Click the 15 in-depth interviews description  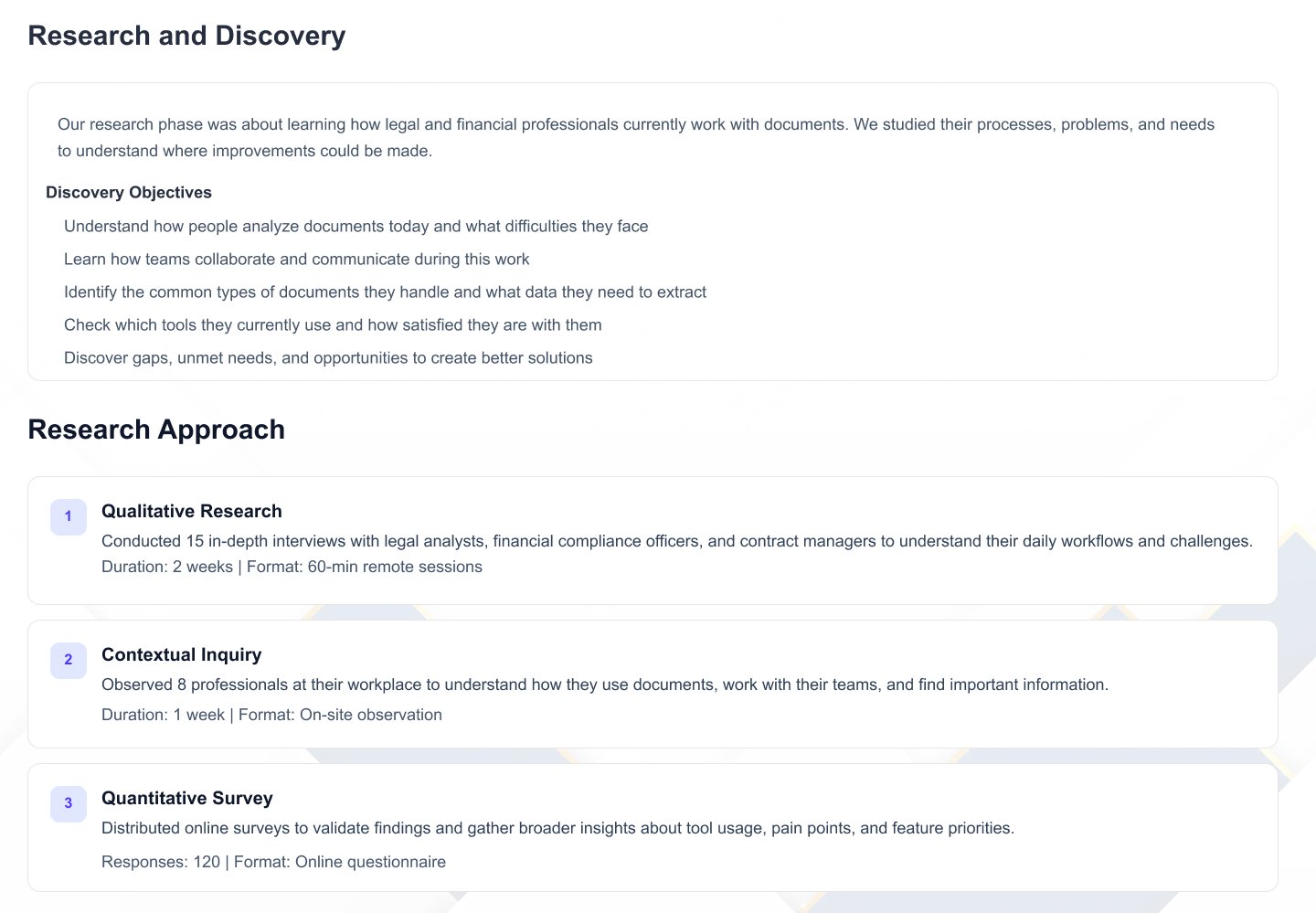point(676,541)
